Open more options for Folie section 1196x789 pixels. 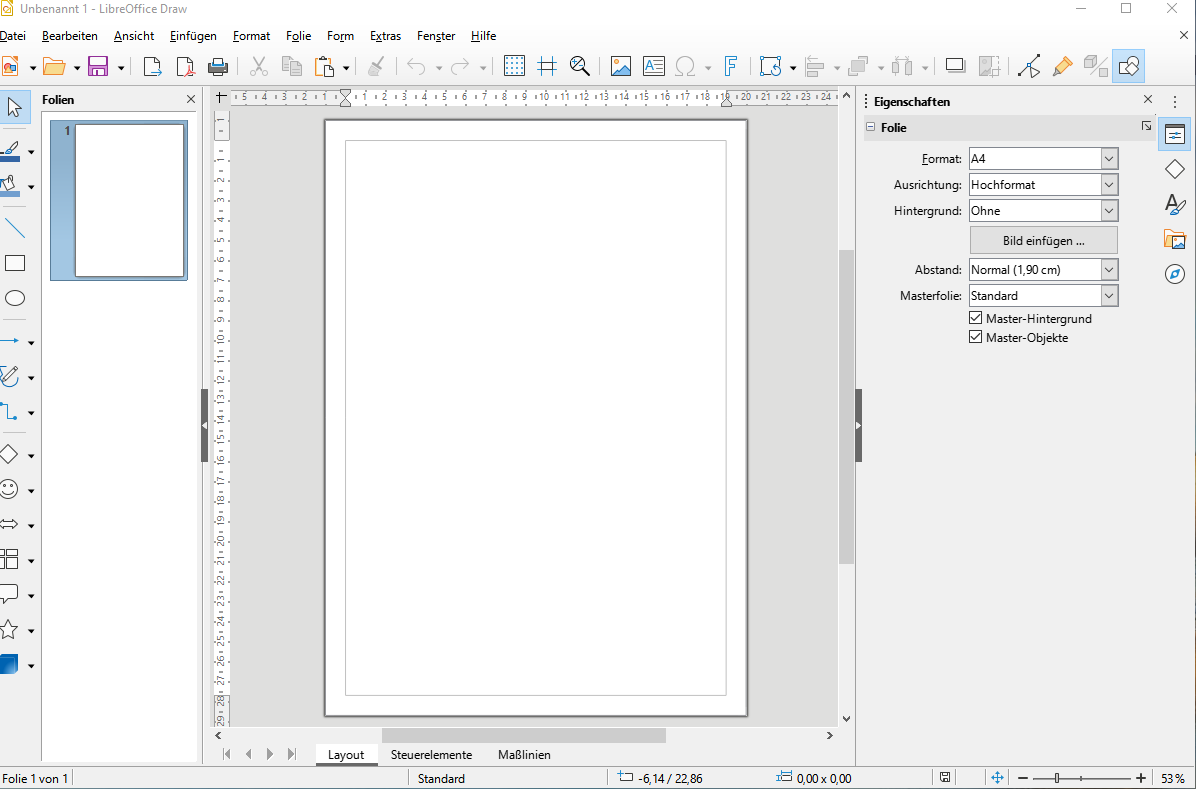click(x=1146, y=127)
